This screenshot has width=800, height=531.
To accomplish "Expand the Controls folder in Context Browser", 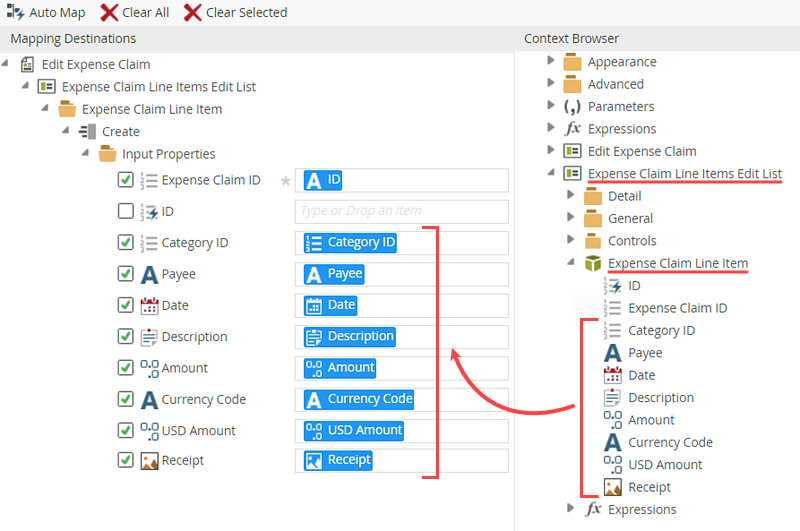I will (571, 240).
